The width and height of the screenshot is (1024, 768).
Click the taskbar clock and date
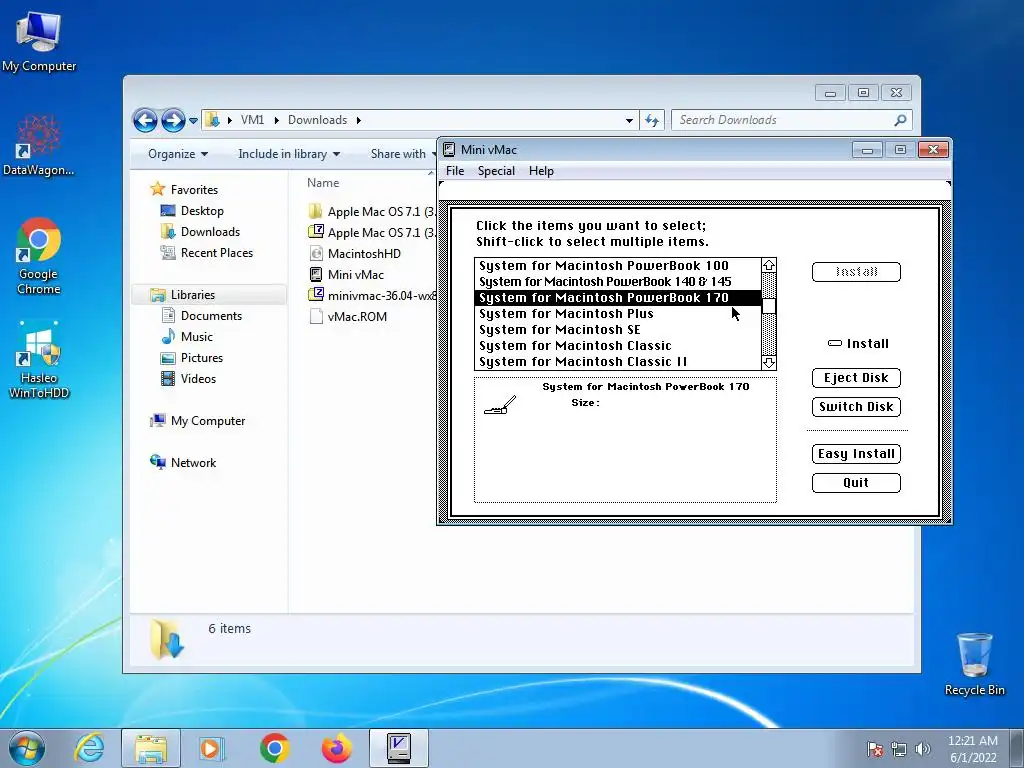(x=972, y=749)
